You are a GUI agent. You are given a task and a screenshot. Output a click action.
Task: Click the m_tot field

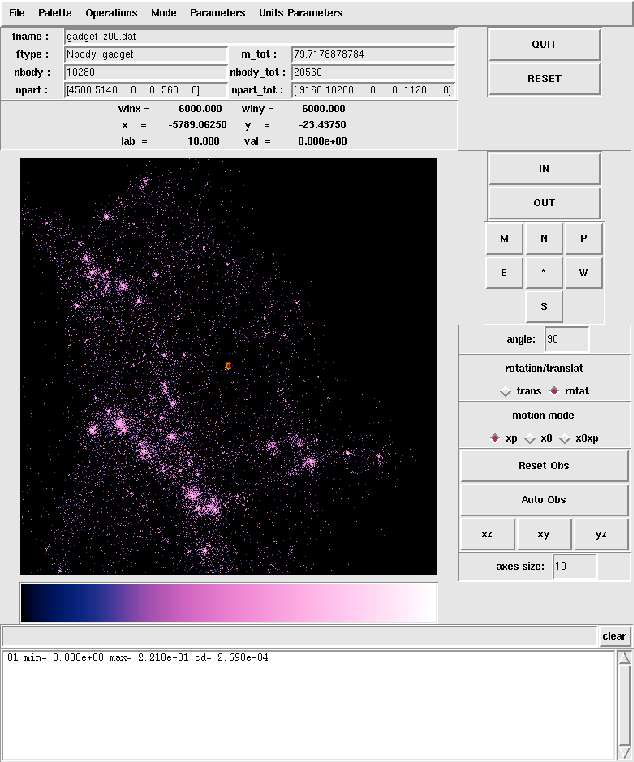click(x=373, y=54)
